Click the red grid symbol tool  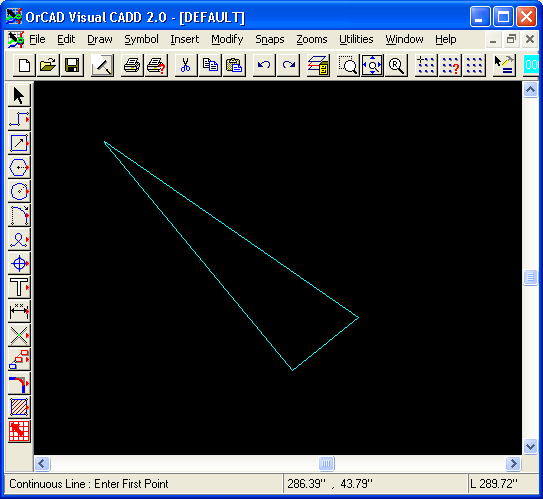coord(19,431)
